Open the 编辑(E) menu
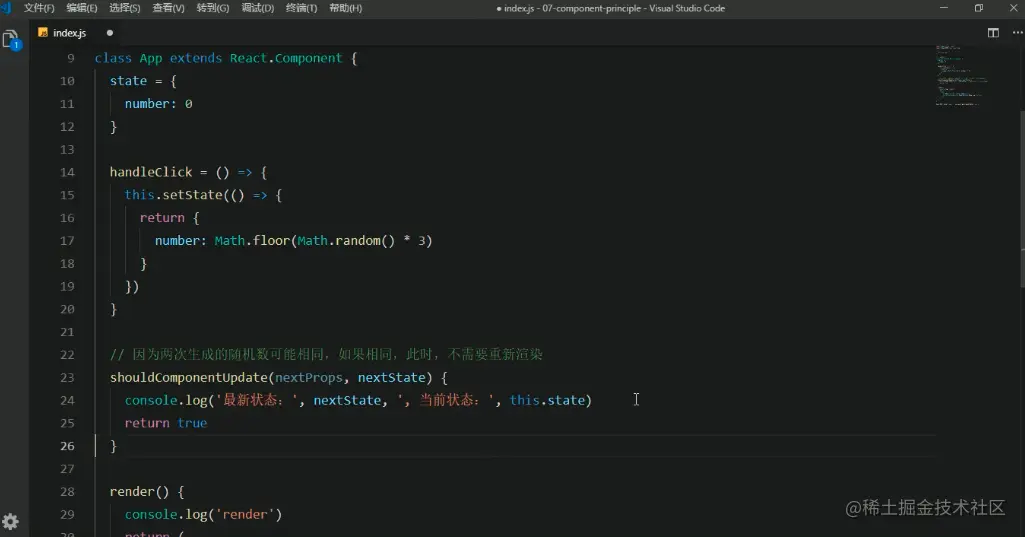Viewport: 1025px width, 537px height. coord(82,8)
